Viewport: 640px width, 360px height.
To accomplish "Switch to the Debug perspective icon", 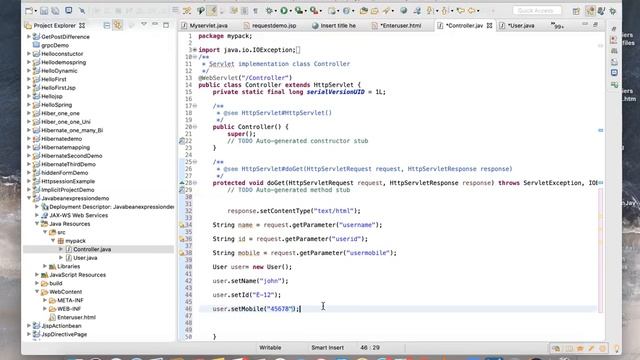I will pyautogui.click(x=613, y=11).
